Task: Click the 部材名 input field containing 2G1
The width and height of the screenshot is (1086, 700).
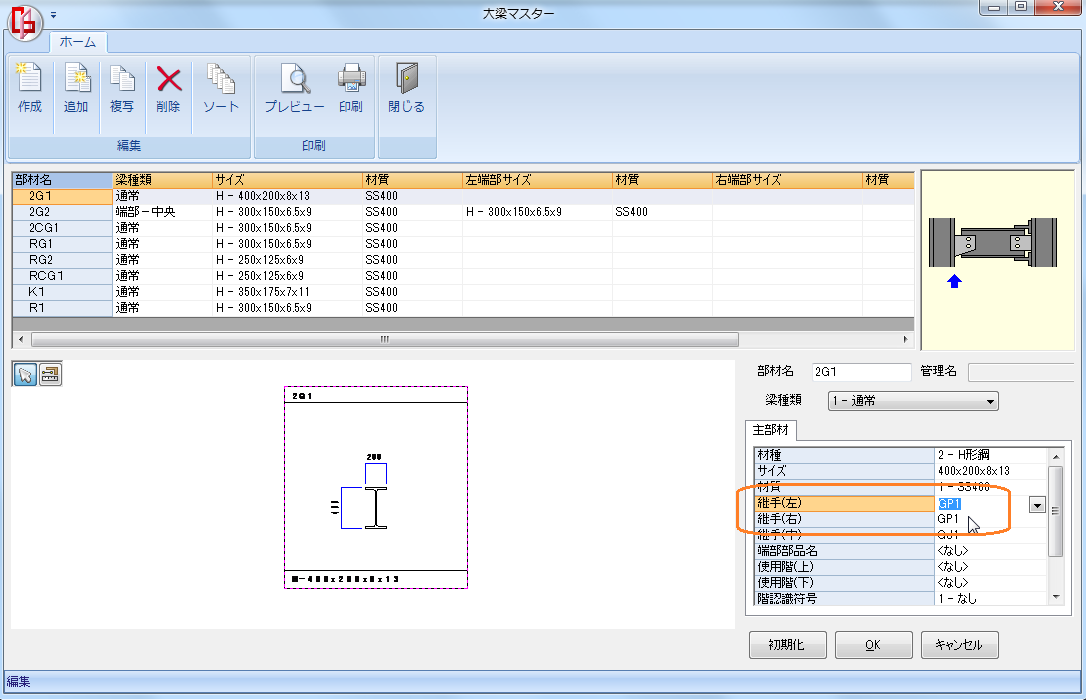Action: coord(862,372)
